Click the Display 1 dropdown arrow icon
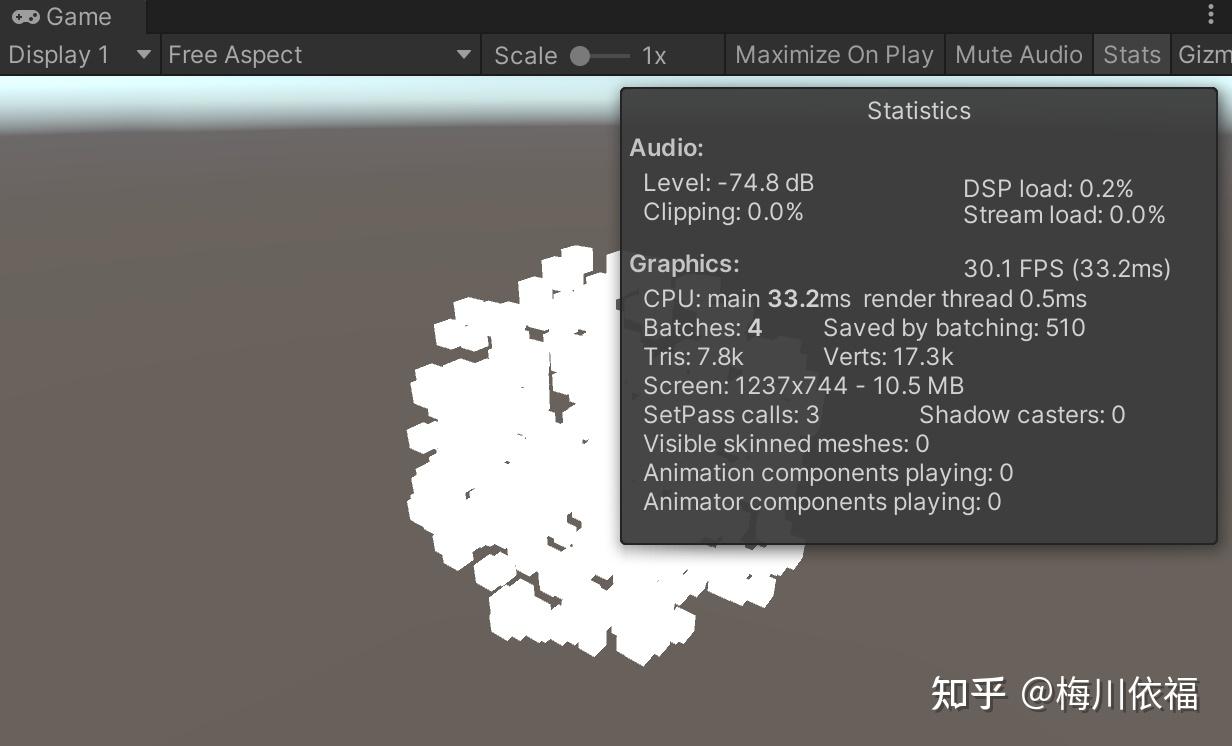 143,55
